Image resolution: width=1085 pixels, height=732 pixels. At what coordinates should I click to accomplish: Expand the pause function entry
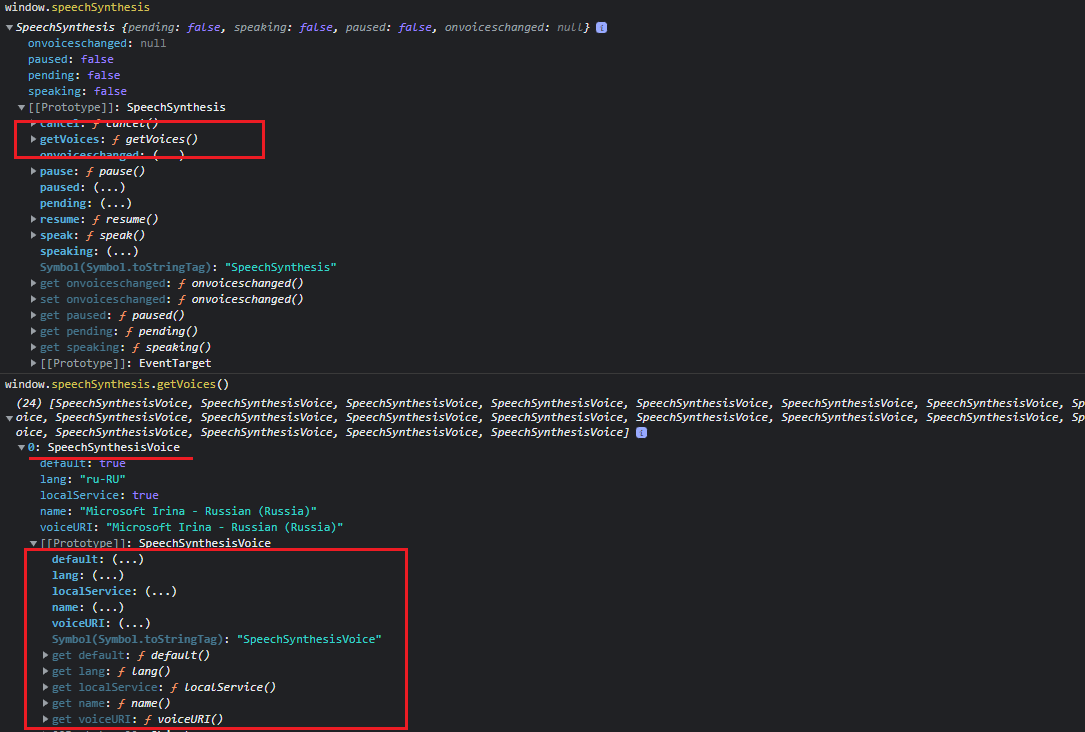point(33,171)
